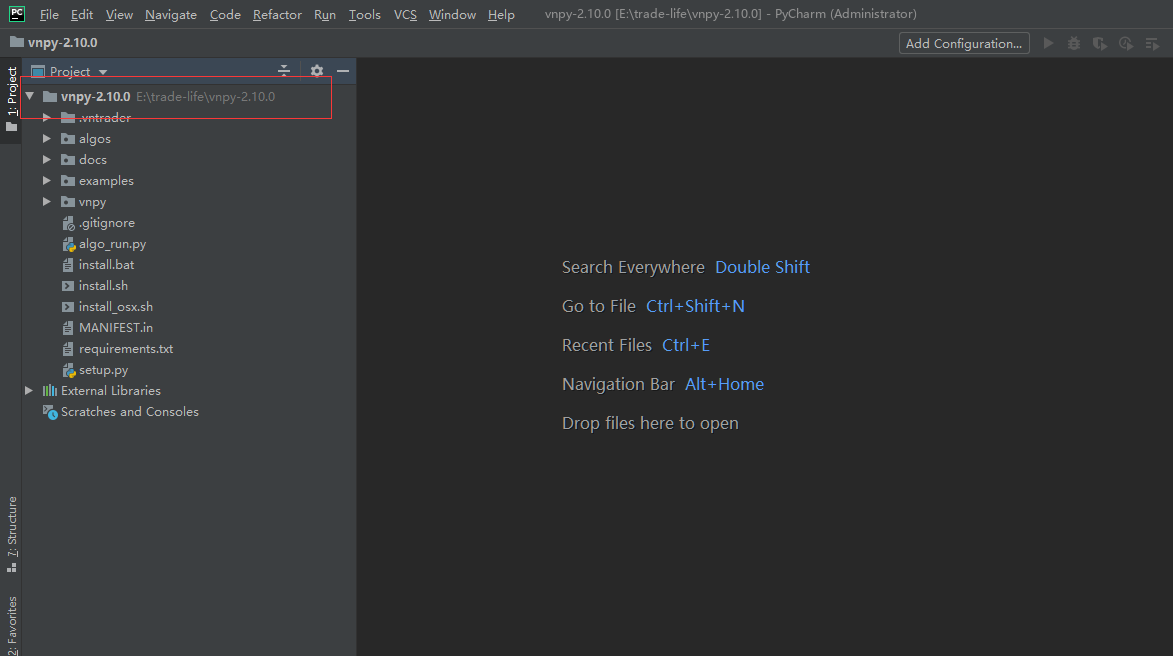
Task: Toggle the 2: Favorites tool window tab
Action: (x=11, y=625)
